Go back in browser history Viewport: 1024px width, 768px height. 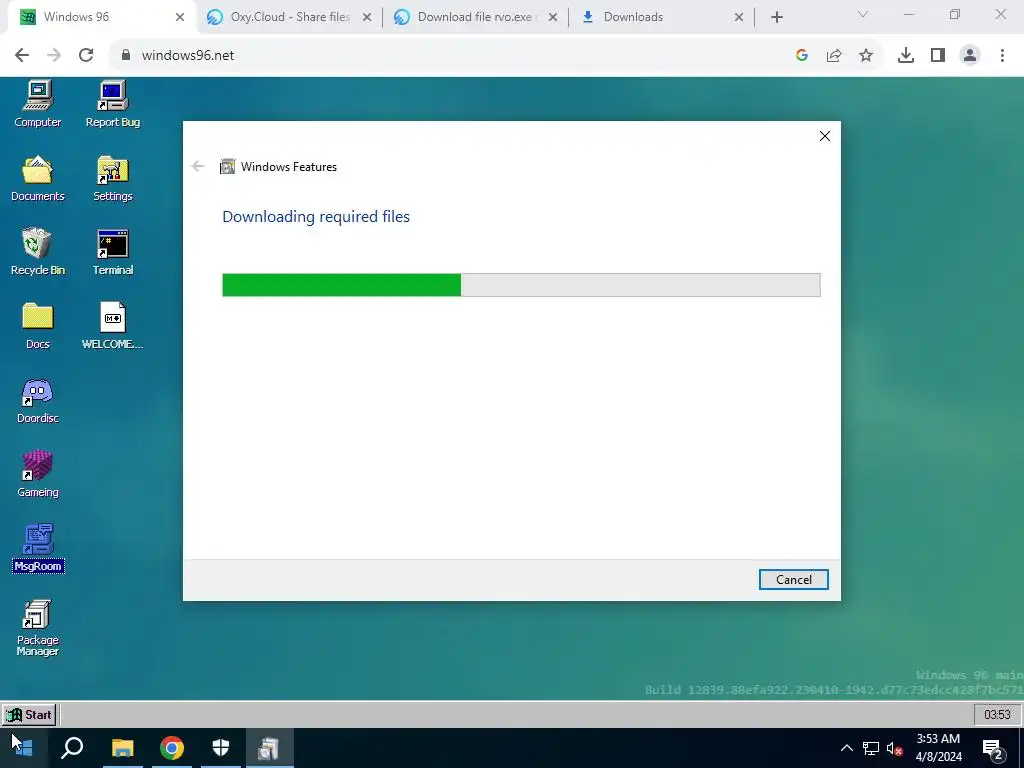(22, 55)
